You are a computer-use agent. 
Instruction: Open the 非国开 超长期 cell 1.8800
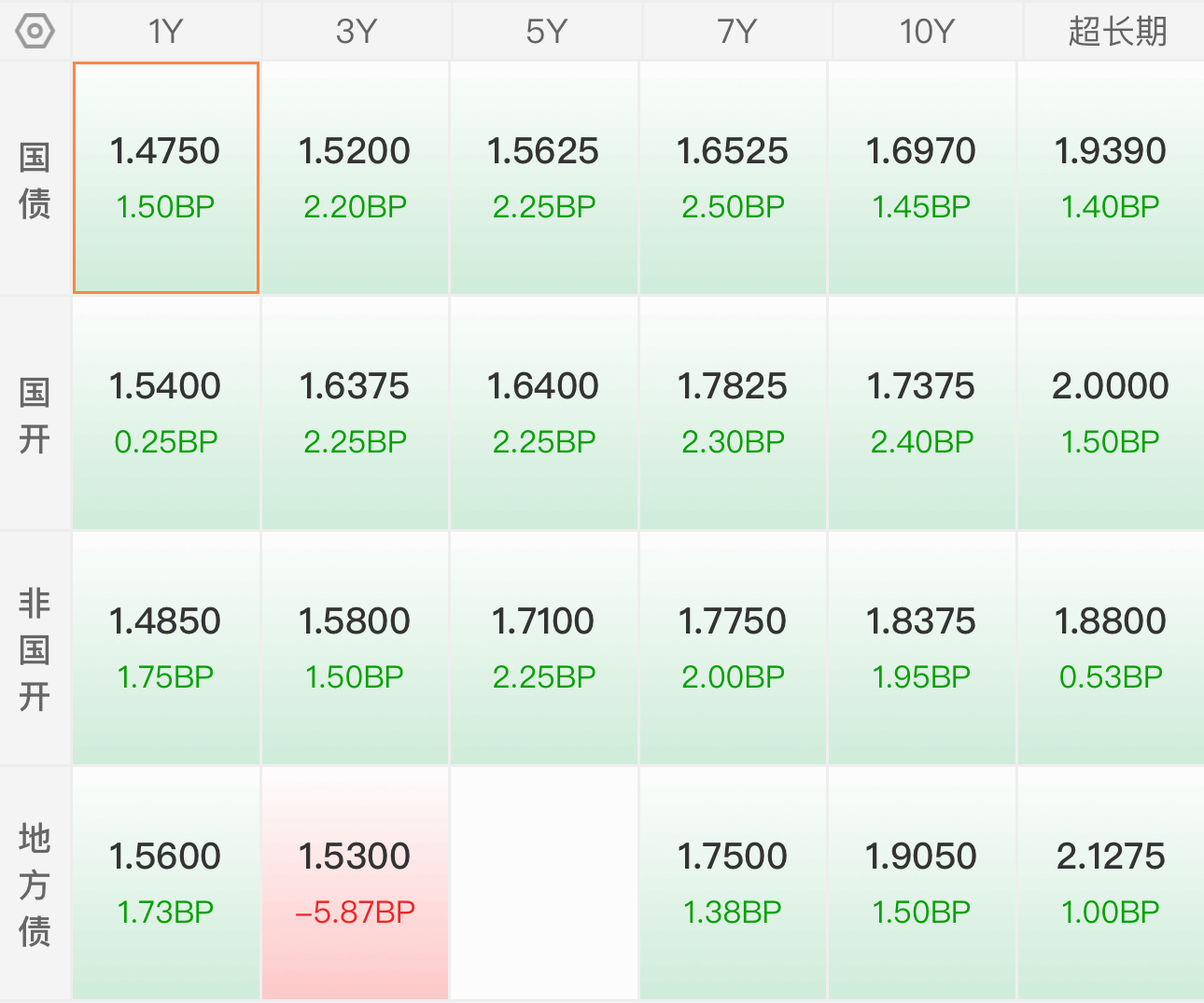[x=1111, y=648]
